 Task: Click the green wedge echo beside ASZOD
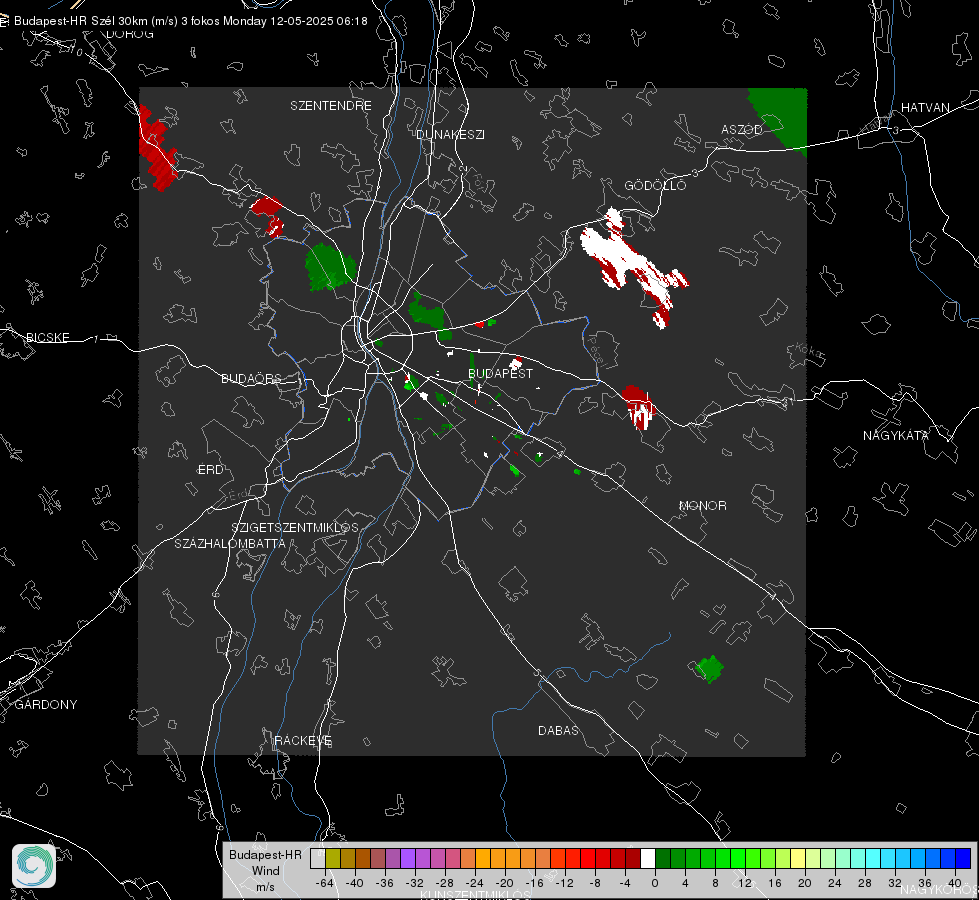click(784, 116)
